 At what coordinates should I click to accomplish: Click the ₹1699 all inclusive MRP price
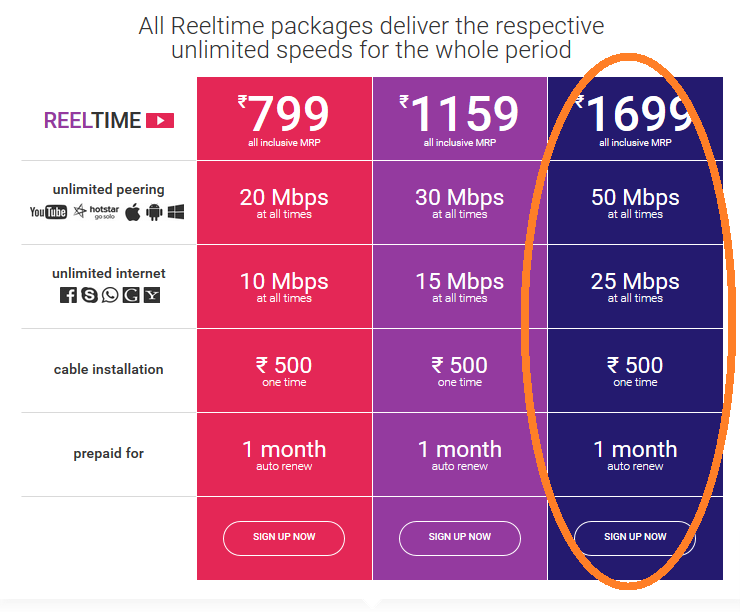coord(635,118)
